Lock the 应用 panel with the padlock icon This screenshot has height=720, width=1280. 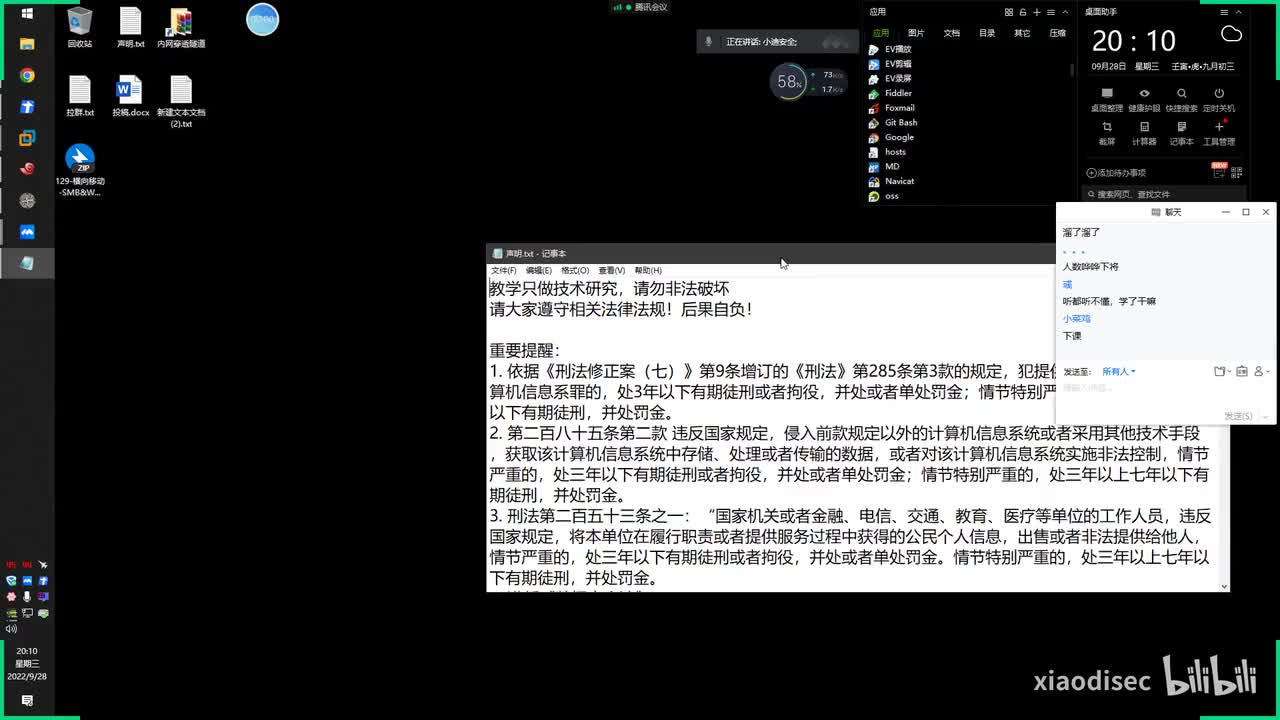[1023, 12]
